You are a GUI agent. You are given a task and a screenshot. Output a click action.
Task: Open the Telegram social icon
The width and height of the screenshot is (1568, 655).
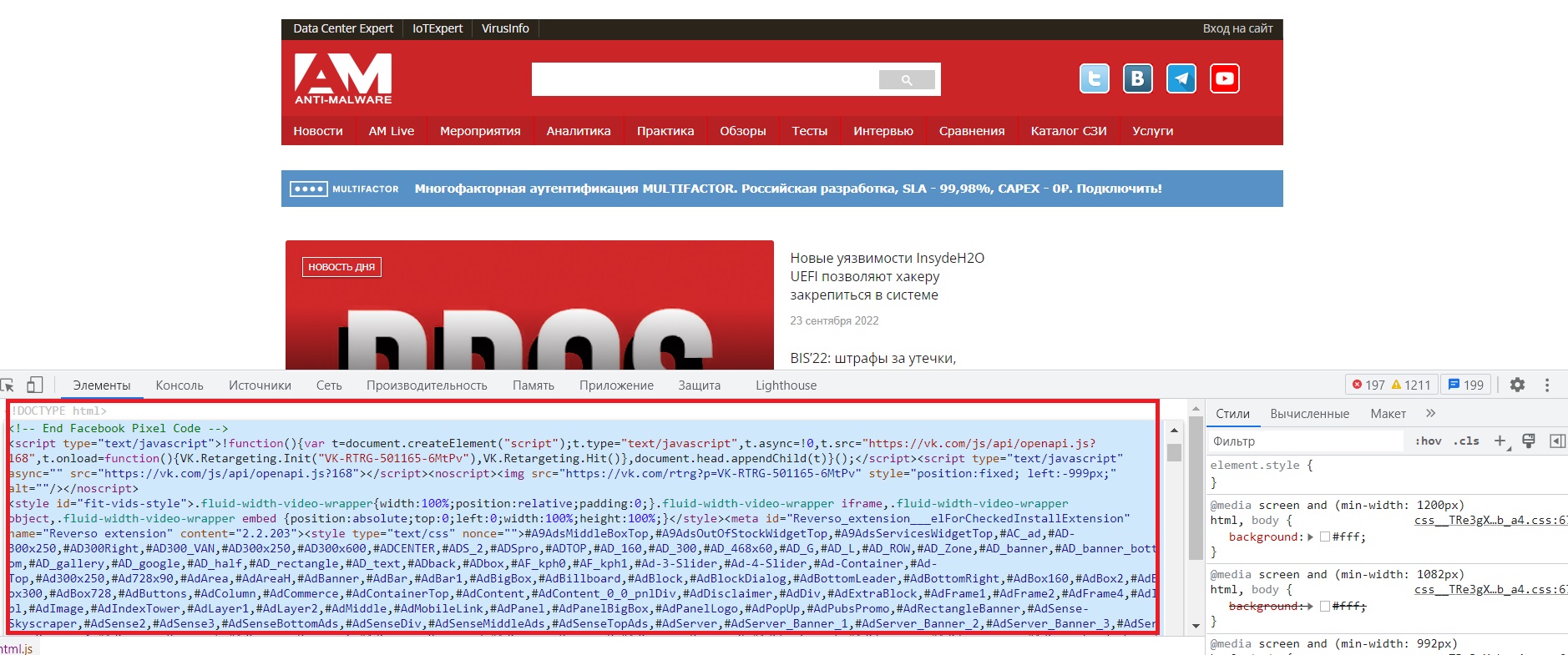coord(1181,78)
